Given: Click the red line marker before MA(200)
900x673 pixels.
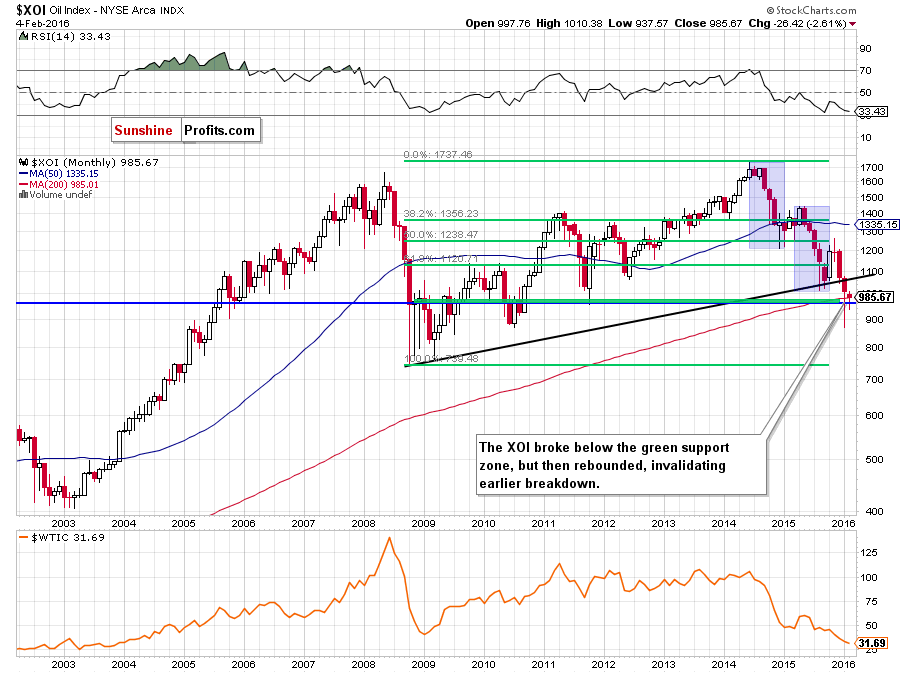Looking at the screenshot, I should tap(24, 184).
